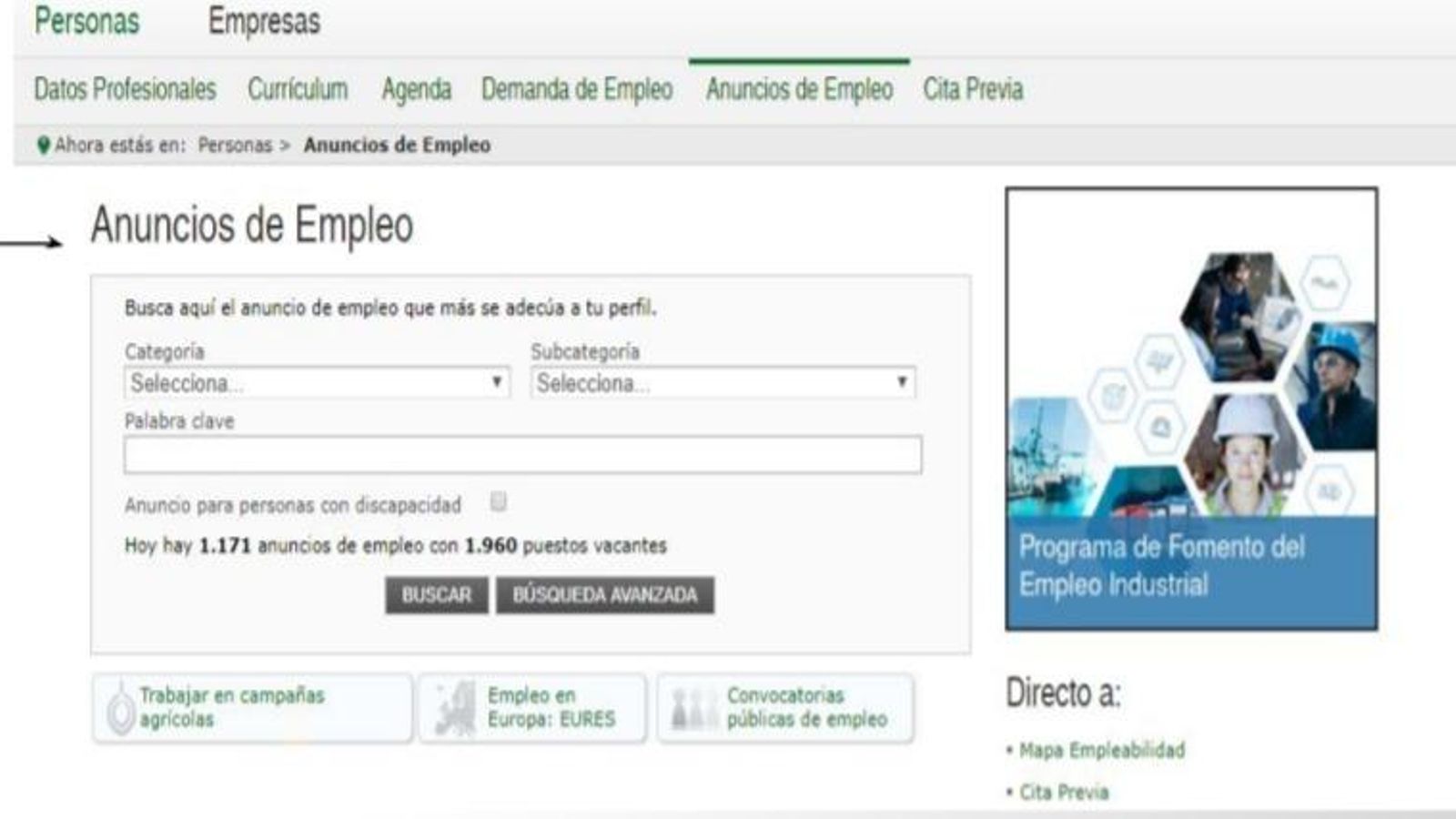Select the Personas tab
This screenshot has width=1456, height=819.
[86, 23]
